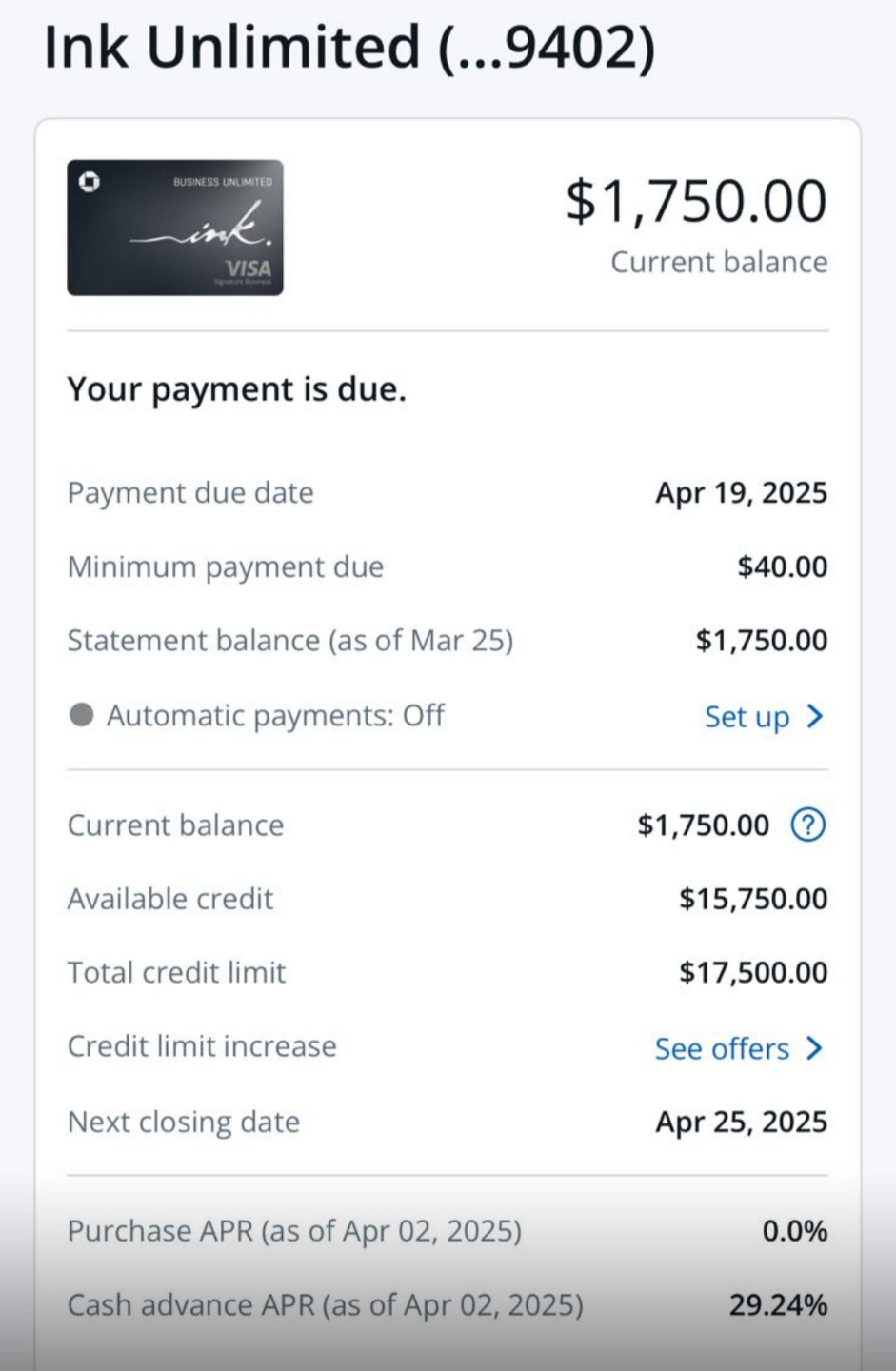Click the Ink Unlimited (...9402) account title
Image resolution: width=896 pixels, height=1371 pixels.
pos(349,46)
